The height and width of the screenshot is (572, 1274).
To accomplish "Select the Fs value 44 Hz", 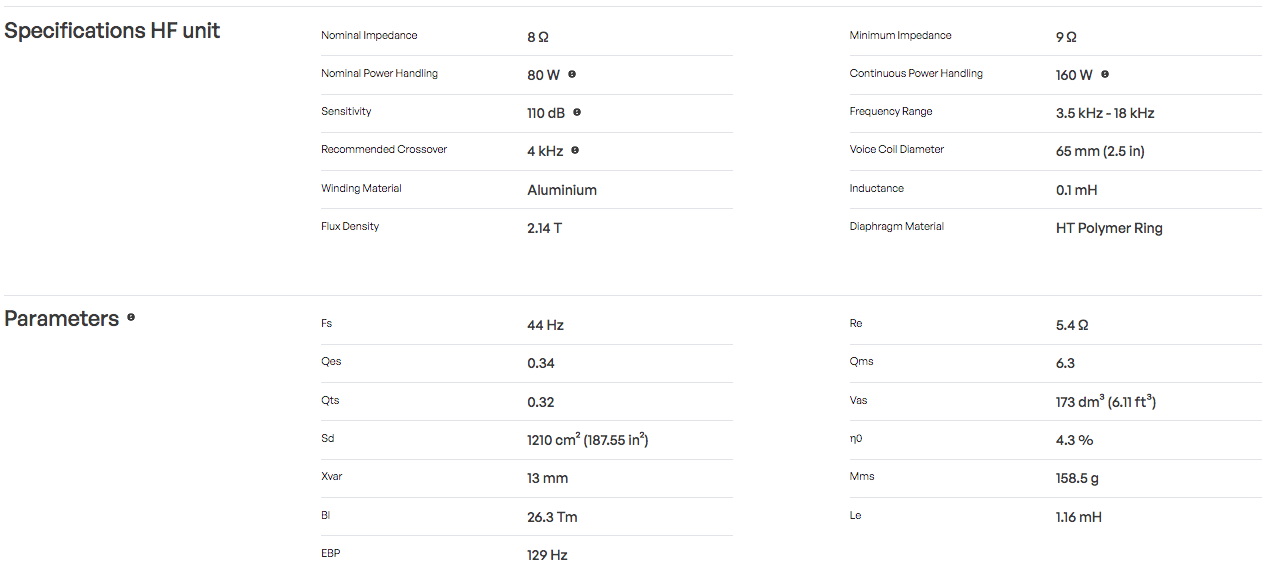I will click(x=545, y=325).
